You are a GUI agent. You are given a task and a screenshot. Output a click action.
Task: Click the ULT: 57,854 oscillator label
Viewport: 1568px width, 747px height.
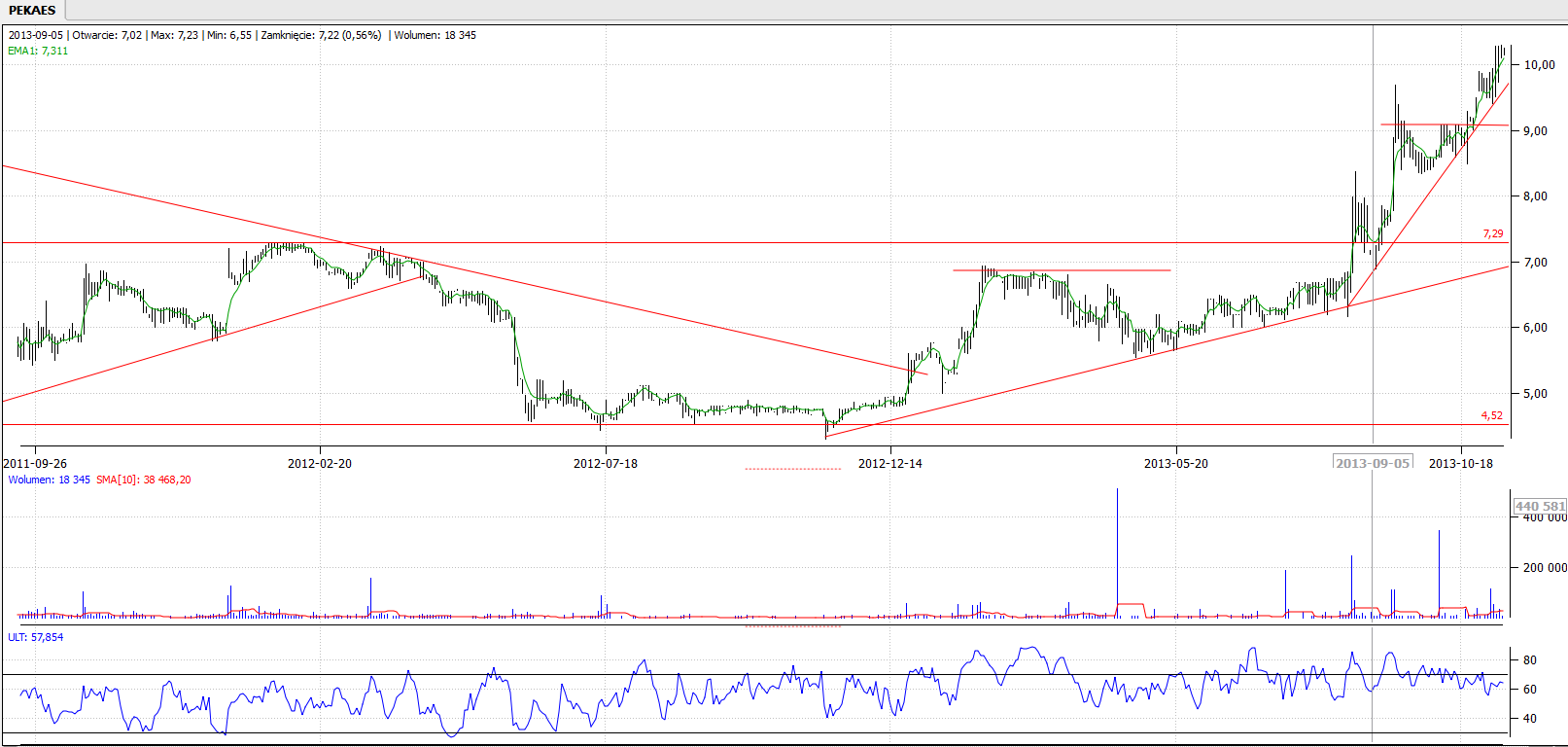point(36,637)
